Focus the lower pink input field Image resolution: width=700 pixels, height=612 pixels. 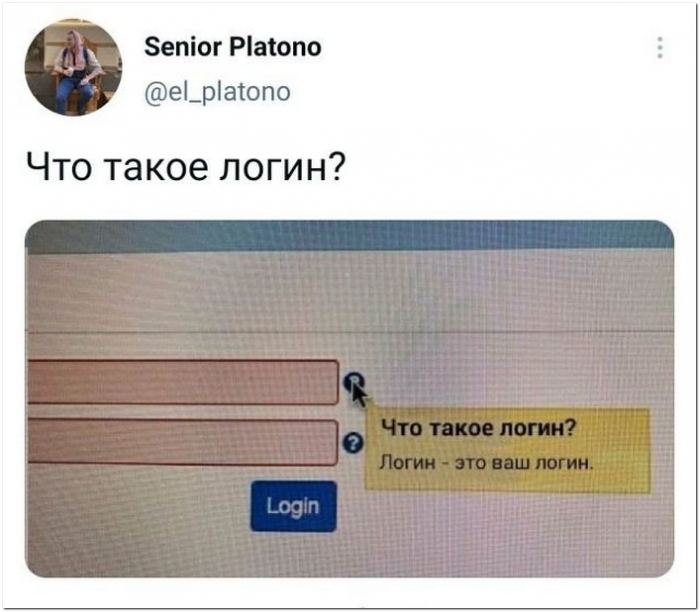(x=183, y=442)
